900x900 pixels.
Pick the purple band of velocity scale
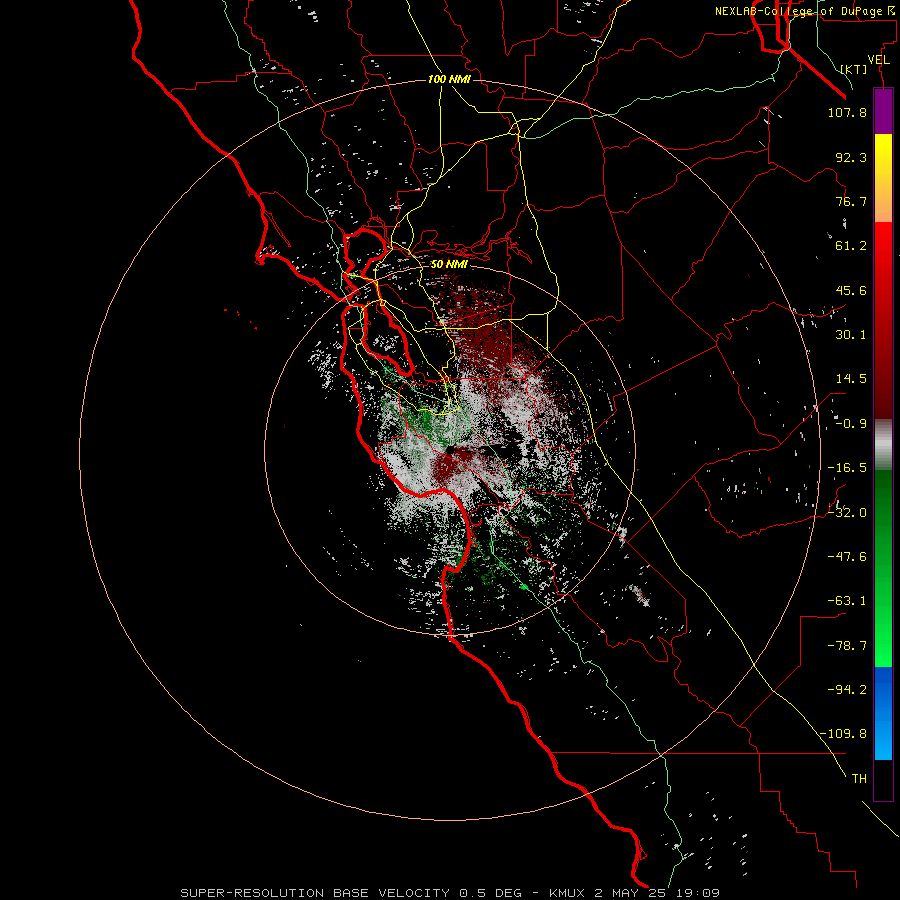coord(883,112)
